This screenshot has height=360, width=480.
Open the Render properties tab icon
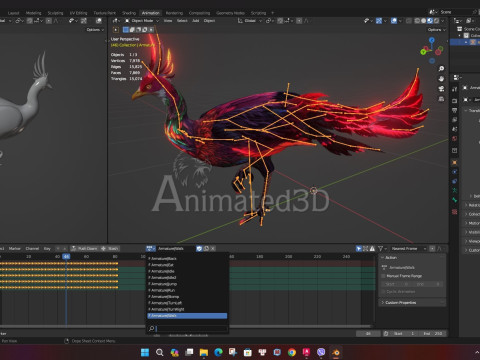pyautogui.click(x=455, y=101)
